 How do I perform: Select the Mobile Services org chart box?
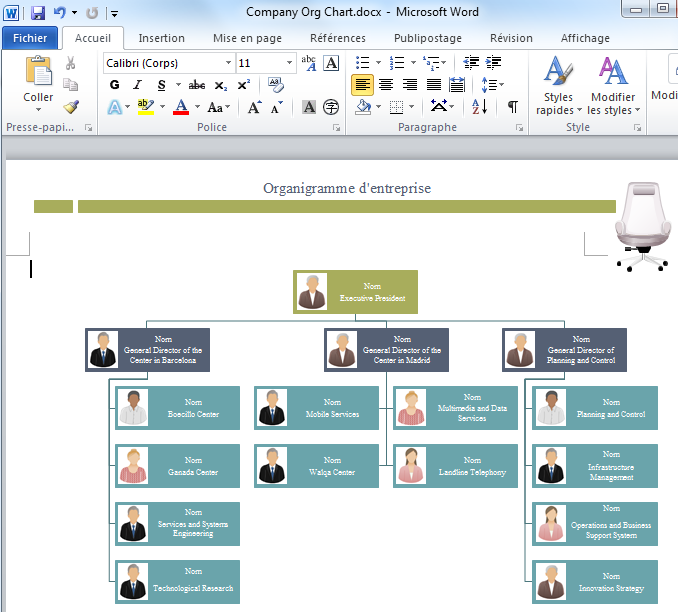click(317, 408)
